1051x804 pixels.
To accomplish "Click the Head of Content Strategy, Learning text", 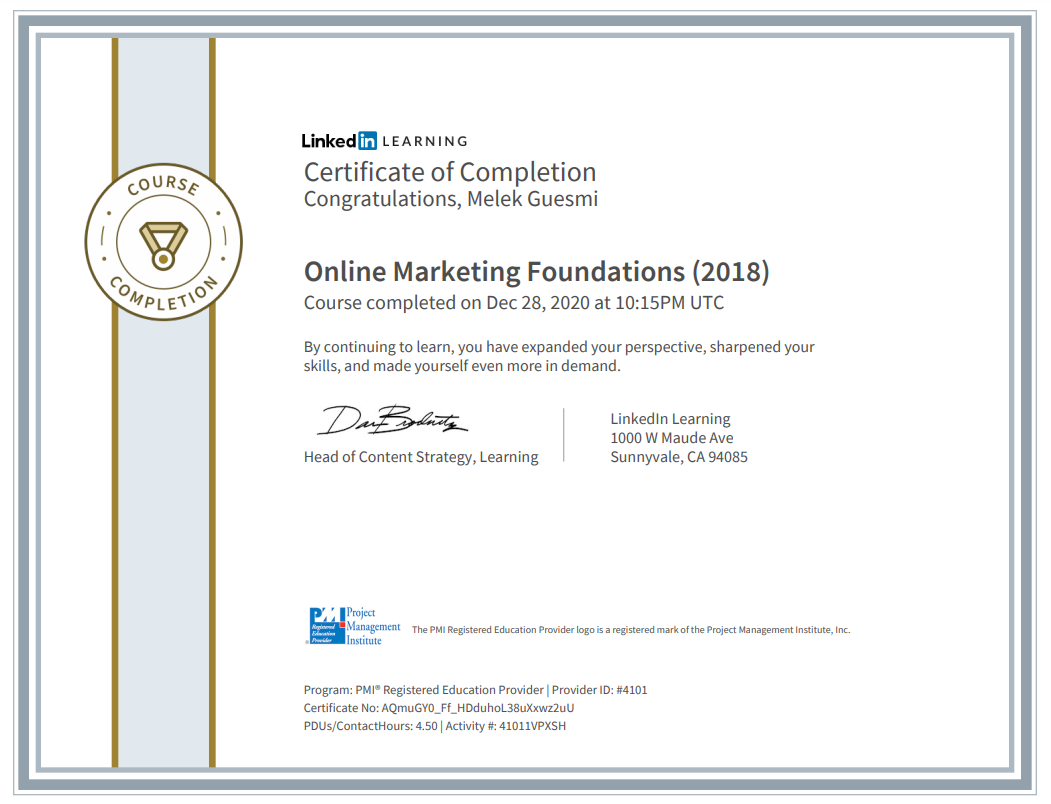I will 421,457.
